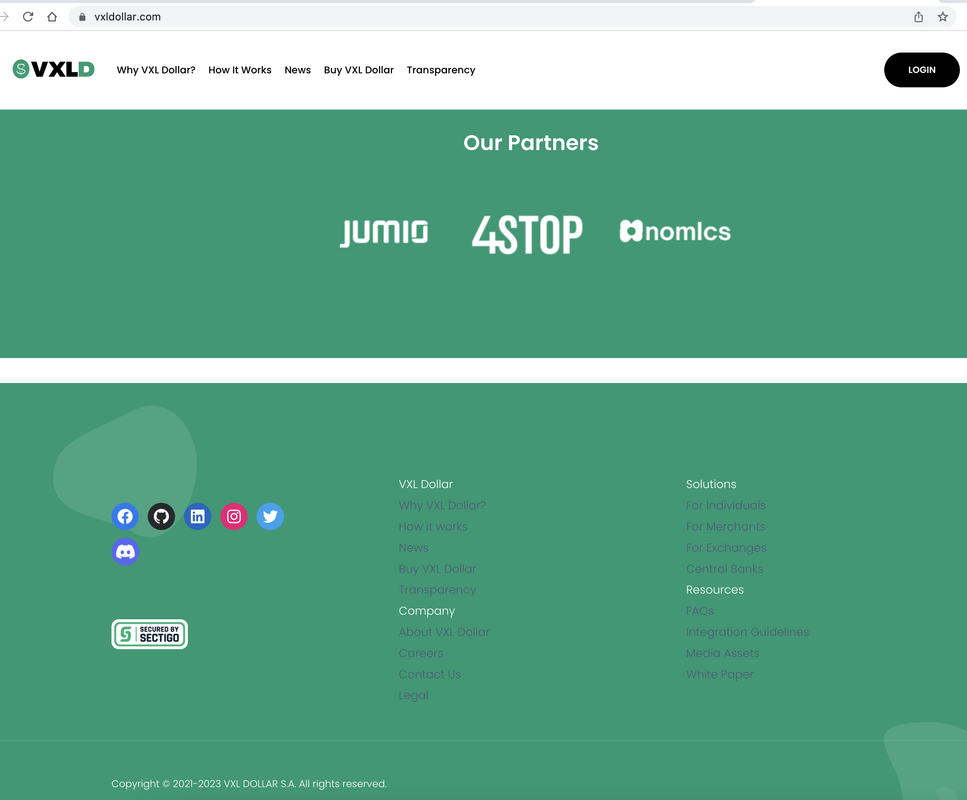Open the GitHub social icon
This screenshot has width=967, height=800.
coord(161,516)
